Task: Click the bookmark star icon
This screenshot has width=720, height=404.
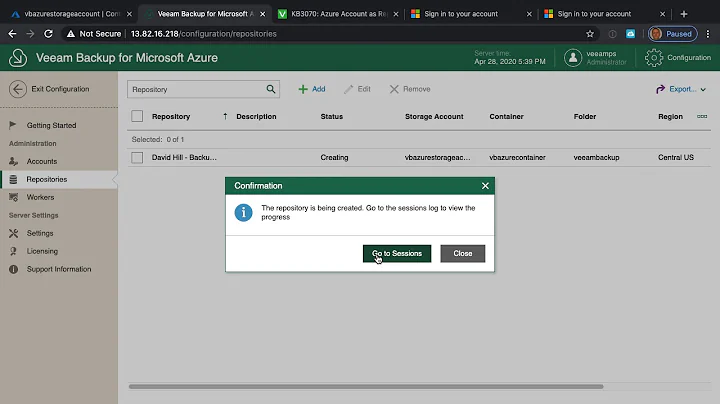Action: point(590,34)
